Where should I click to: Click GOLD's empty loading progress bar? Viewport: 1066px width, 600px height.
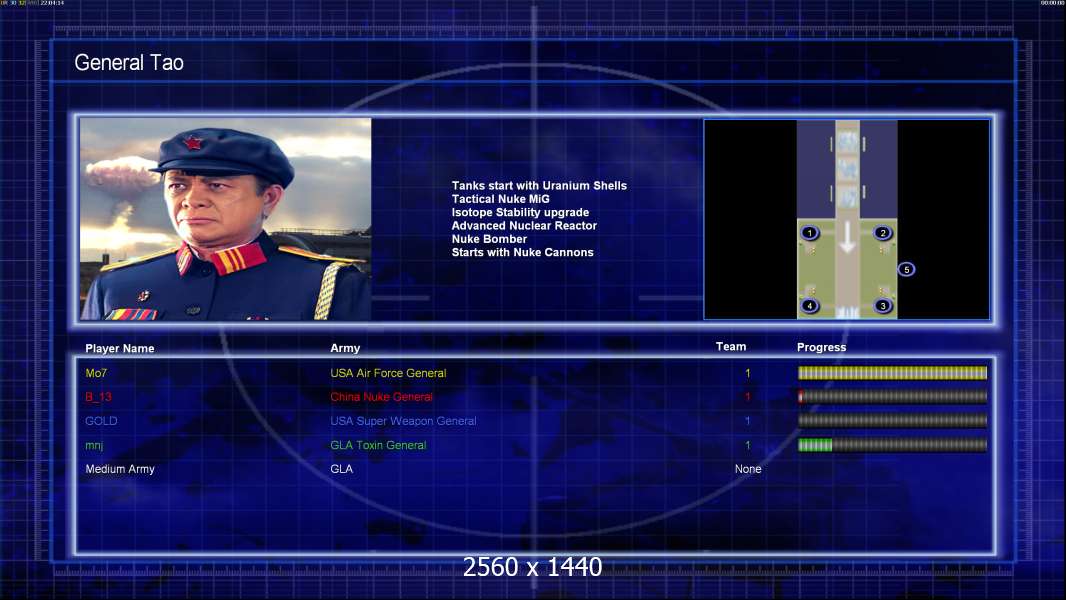(892, 421)
